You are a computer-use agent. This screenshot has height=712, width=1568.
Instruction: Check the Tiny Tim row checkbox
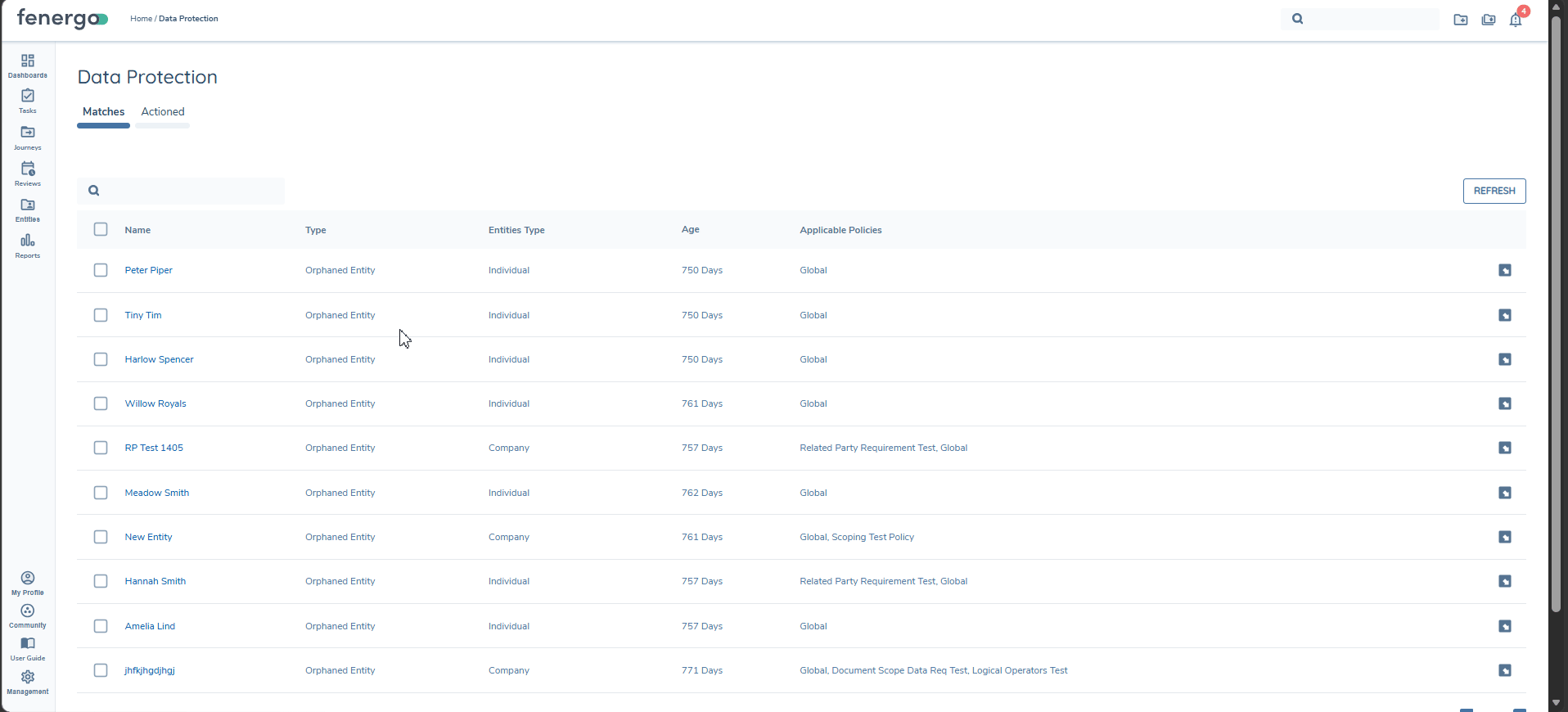click(101, 315)
